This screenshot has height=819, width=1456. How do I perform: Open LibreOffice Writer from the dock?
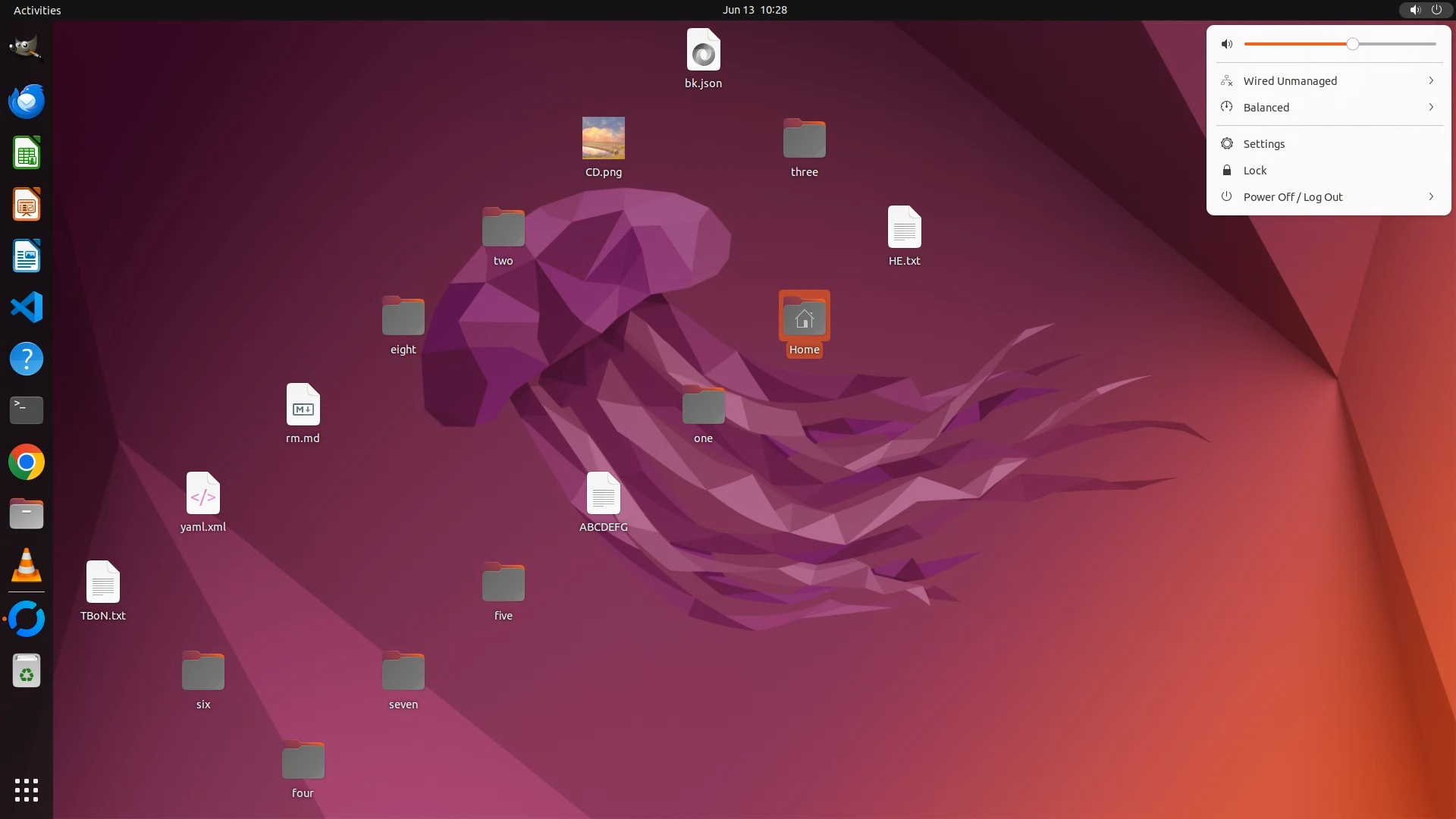click(27, 256)
